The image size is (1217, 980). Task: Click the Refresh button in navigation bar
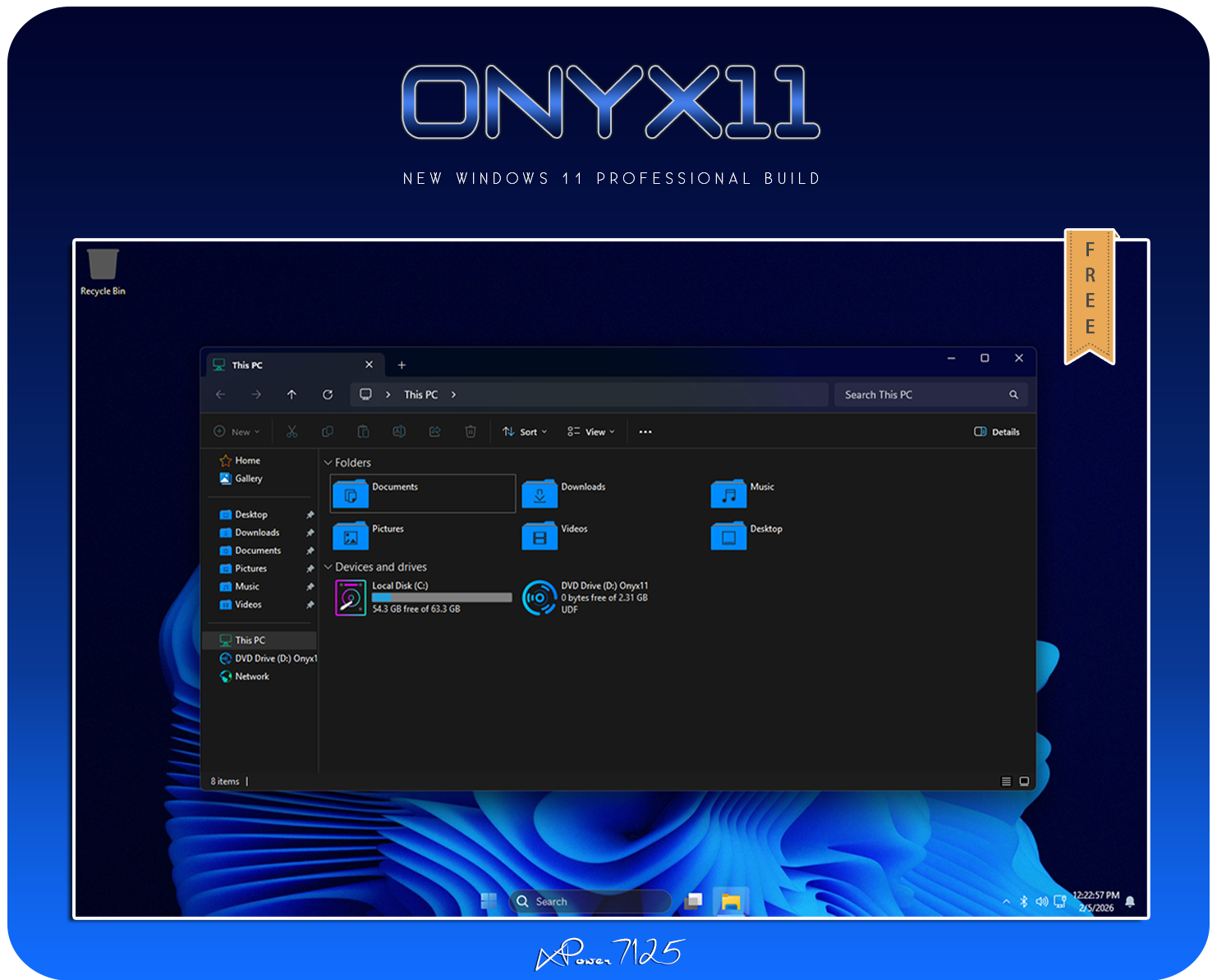pos(328,395)
